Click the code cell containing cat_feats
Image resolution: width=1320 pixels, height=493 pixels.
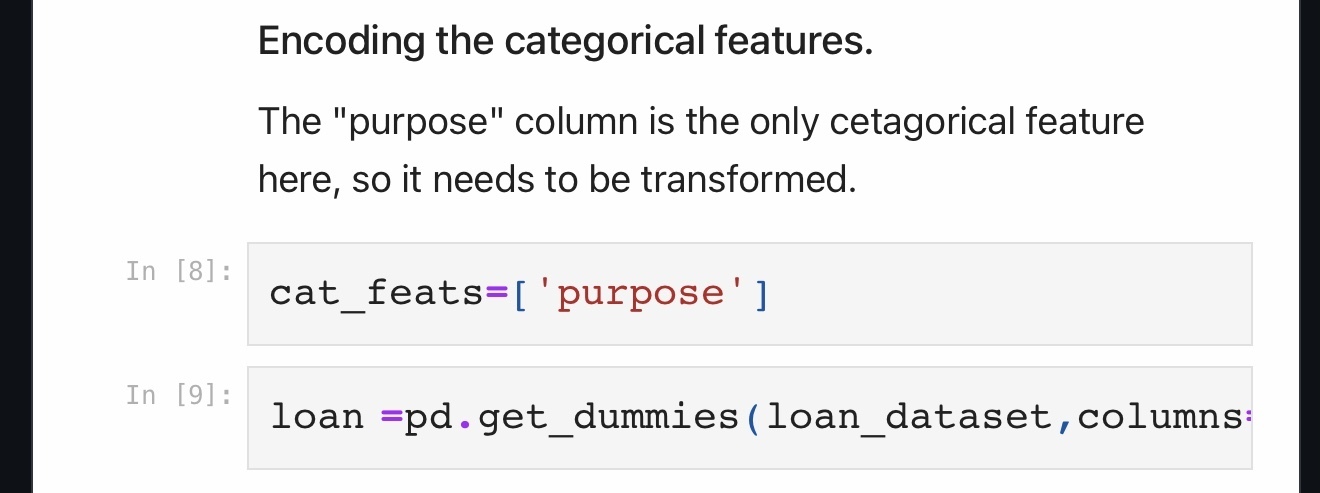tap(749, 294)
